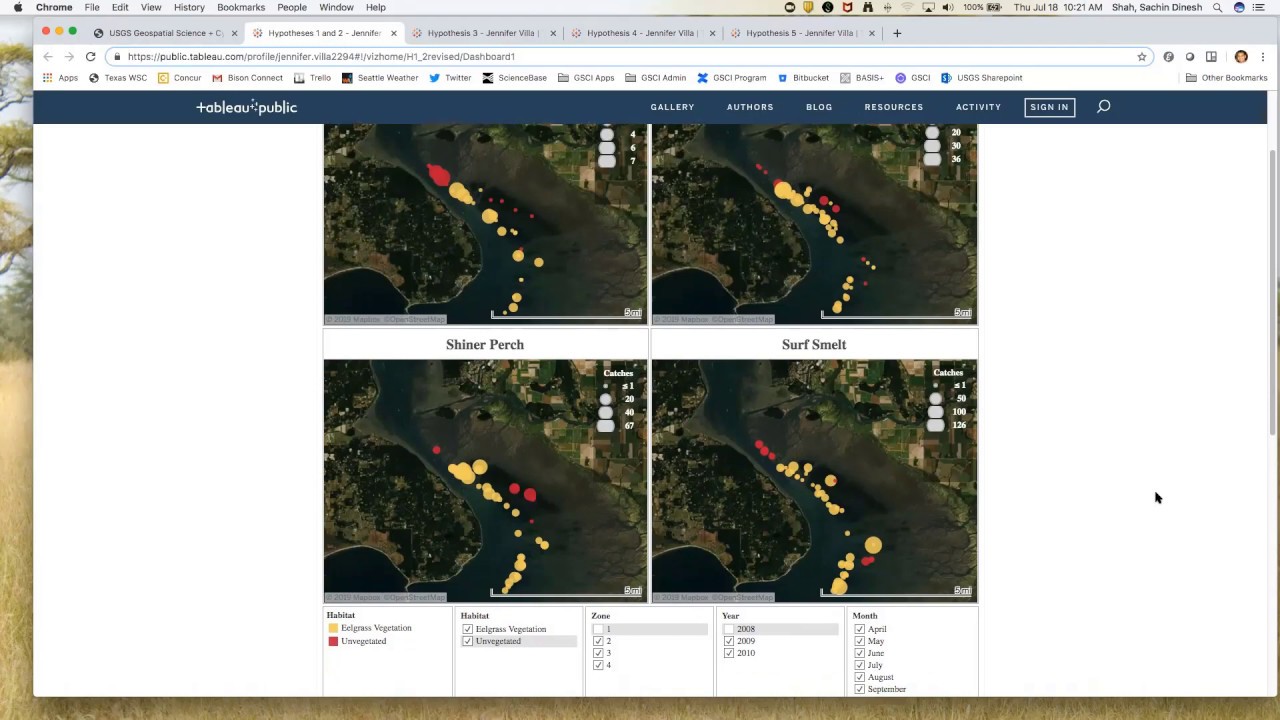1280x720 pixels.
Task: Close the Hypothesis 4 tab
Action: tap(713, 33)
